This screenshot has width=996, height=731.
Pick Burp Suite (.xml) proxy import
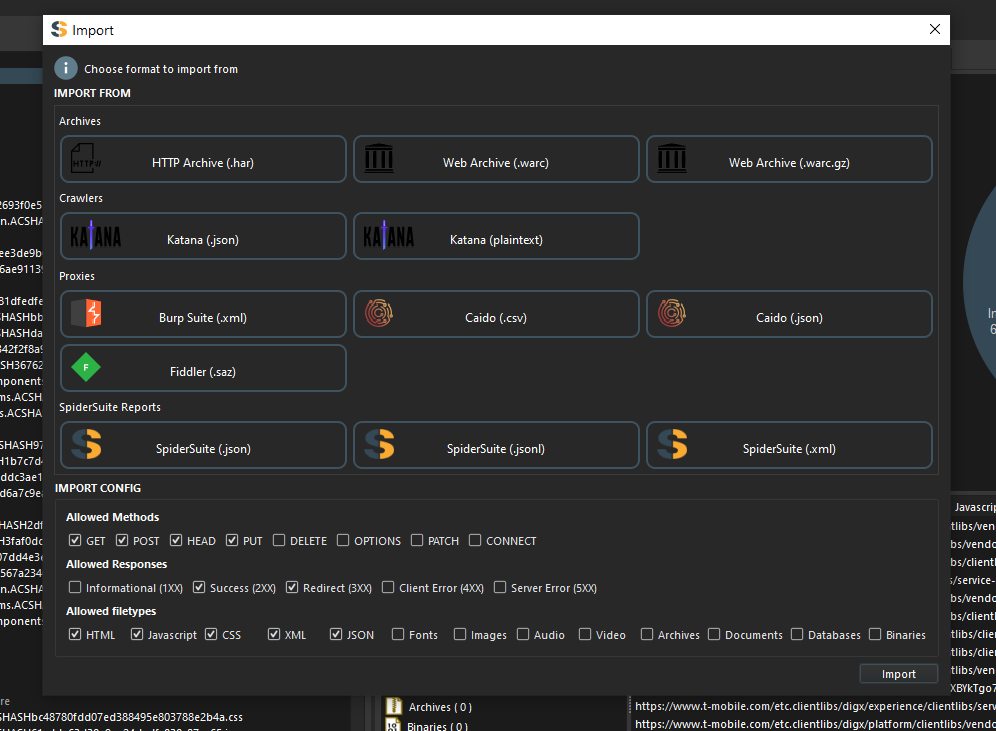pos(203,314)
